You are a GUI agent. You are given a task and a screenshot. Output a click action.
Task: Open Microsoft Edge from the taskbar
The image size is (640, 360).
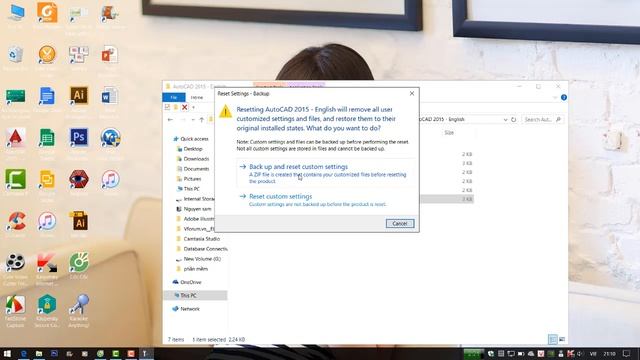(24, 353)
